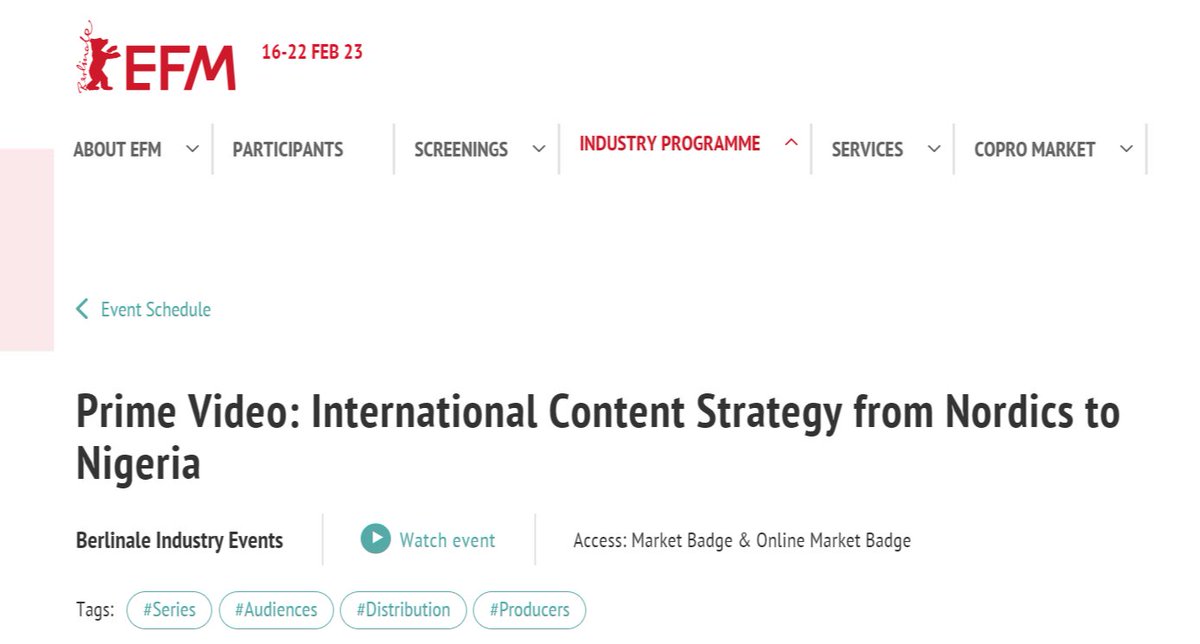The image size is (1200, 644).
Task: Collapse the Industry Programme chevron
Action: tap(791, 143)
